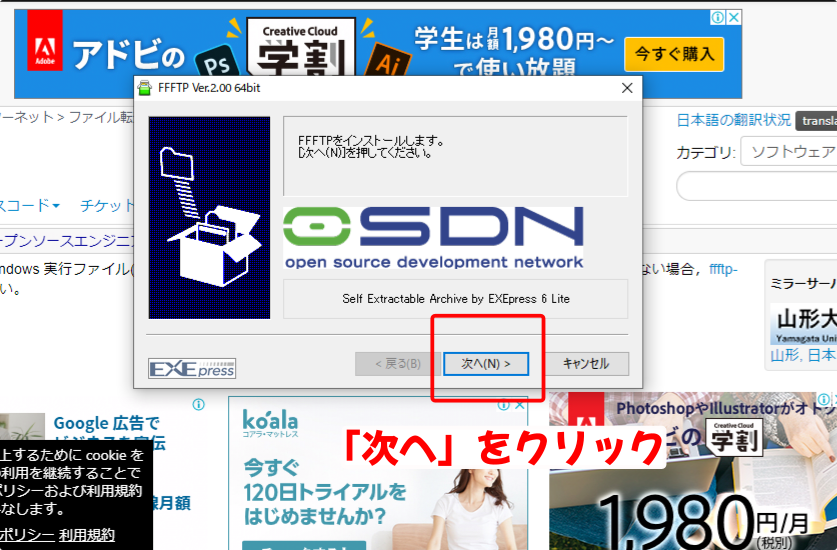Click the Illustrator Ai icon in banner
This screenshot has height=550, width=837.
point(388,61)
